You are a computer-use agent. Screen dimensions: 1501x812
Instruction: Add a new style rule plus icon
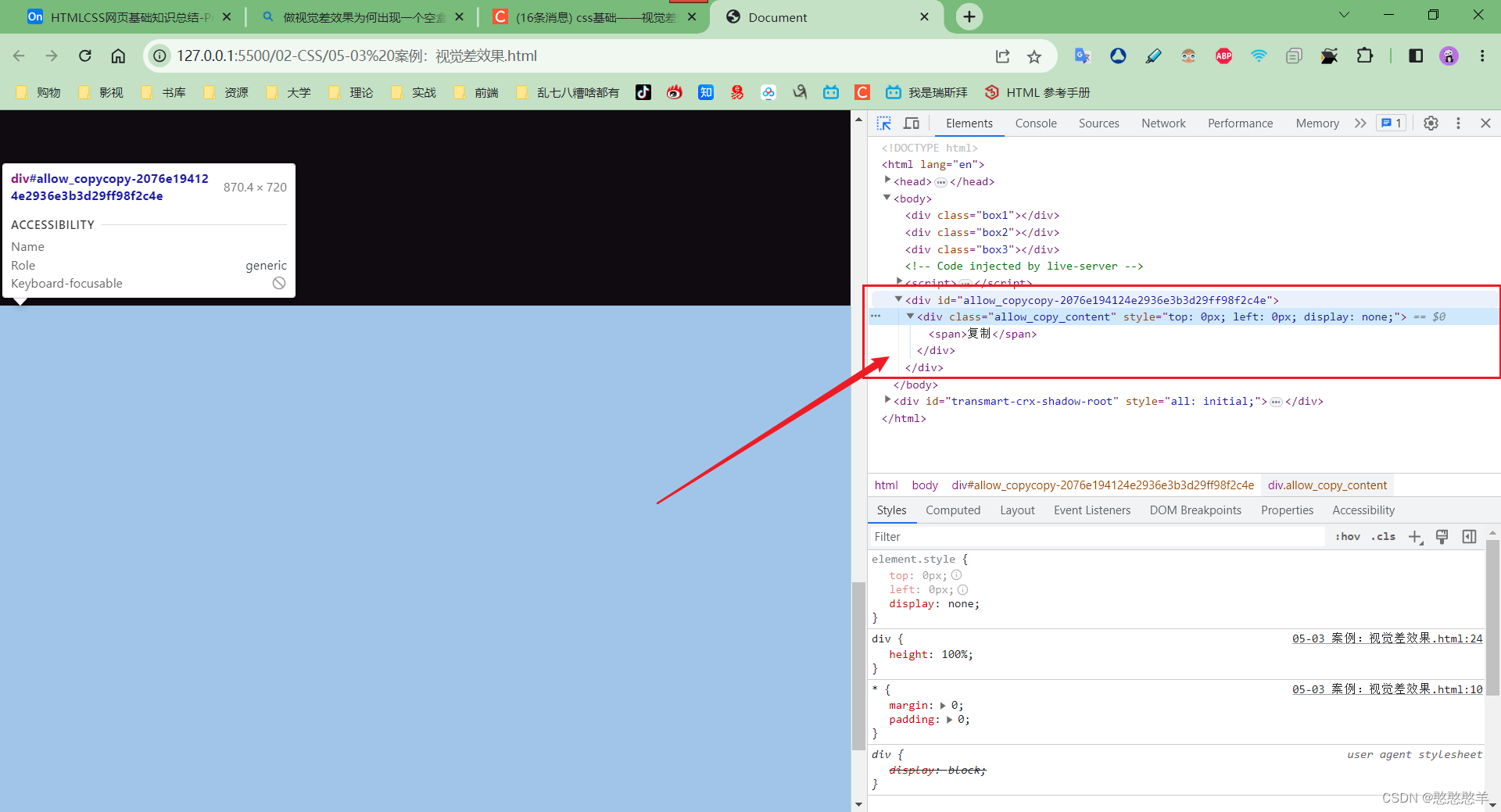click(1415, 537)
